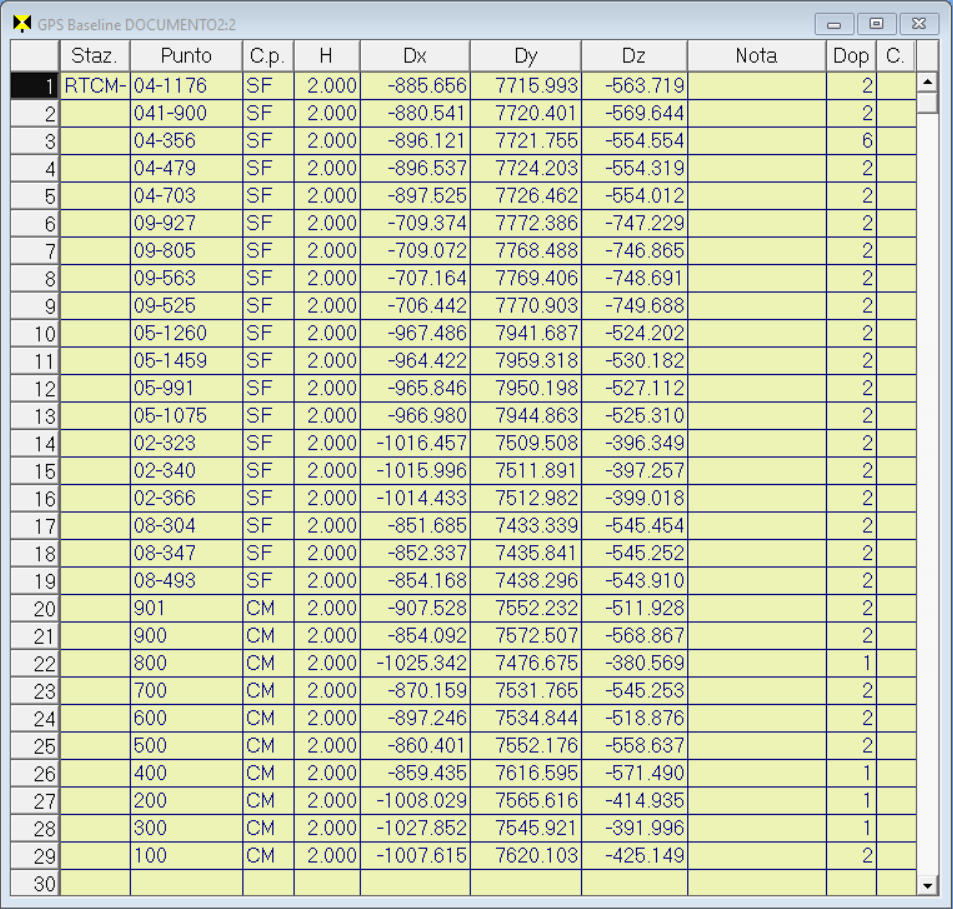This screenshot has height=909, width=953.
Task: Click point cell 901
Action: point(186,608)
